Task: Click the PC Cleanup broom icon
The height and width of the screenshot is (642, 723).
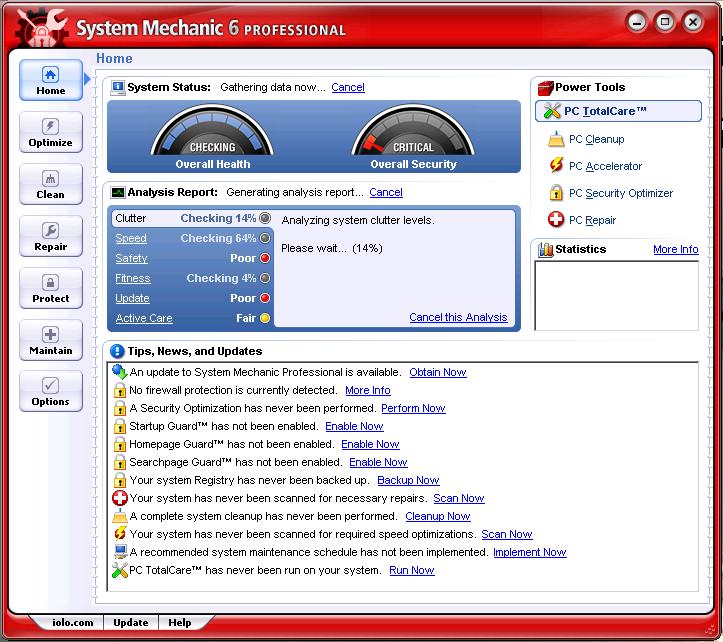Action: (556, 139)
